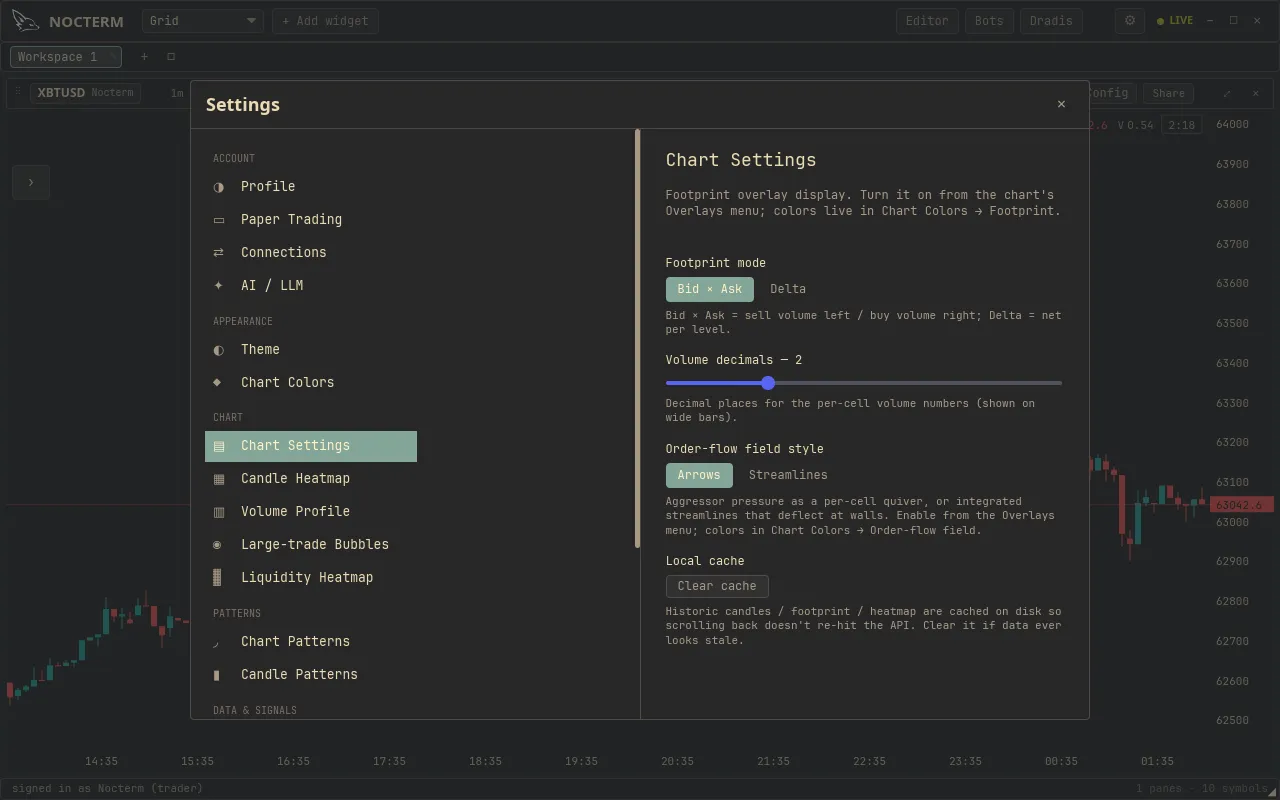Click the square icon next to workspace plus
The image size is (1280, 800).
pos(171,57)
